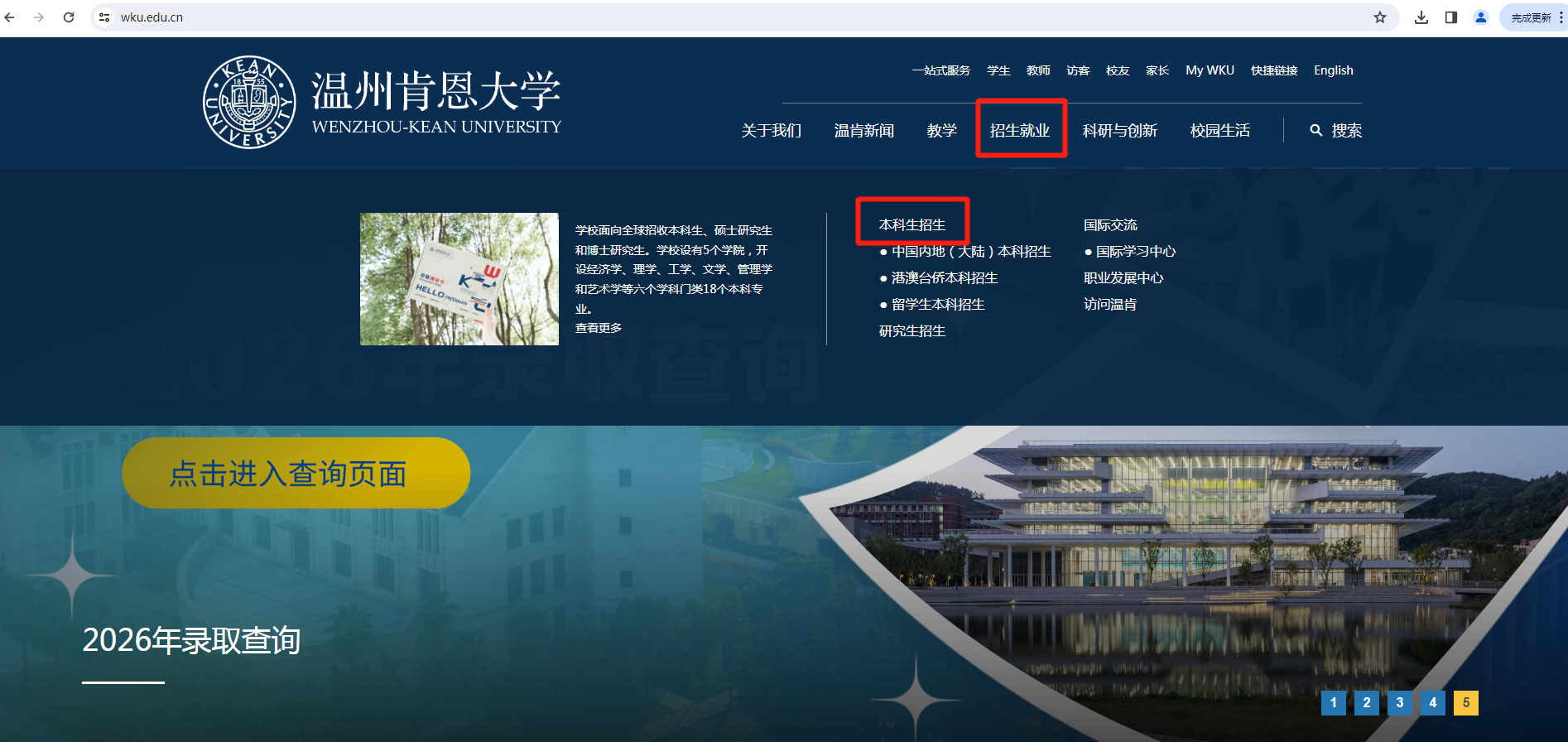The width and height of the screenshot is (1568, 742).
Task: Click 查看更多 under the description
Action: [599, 328]
